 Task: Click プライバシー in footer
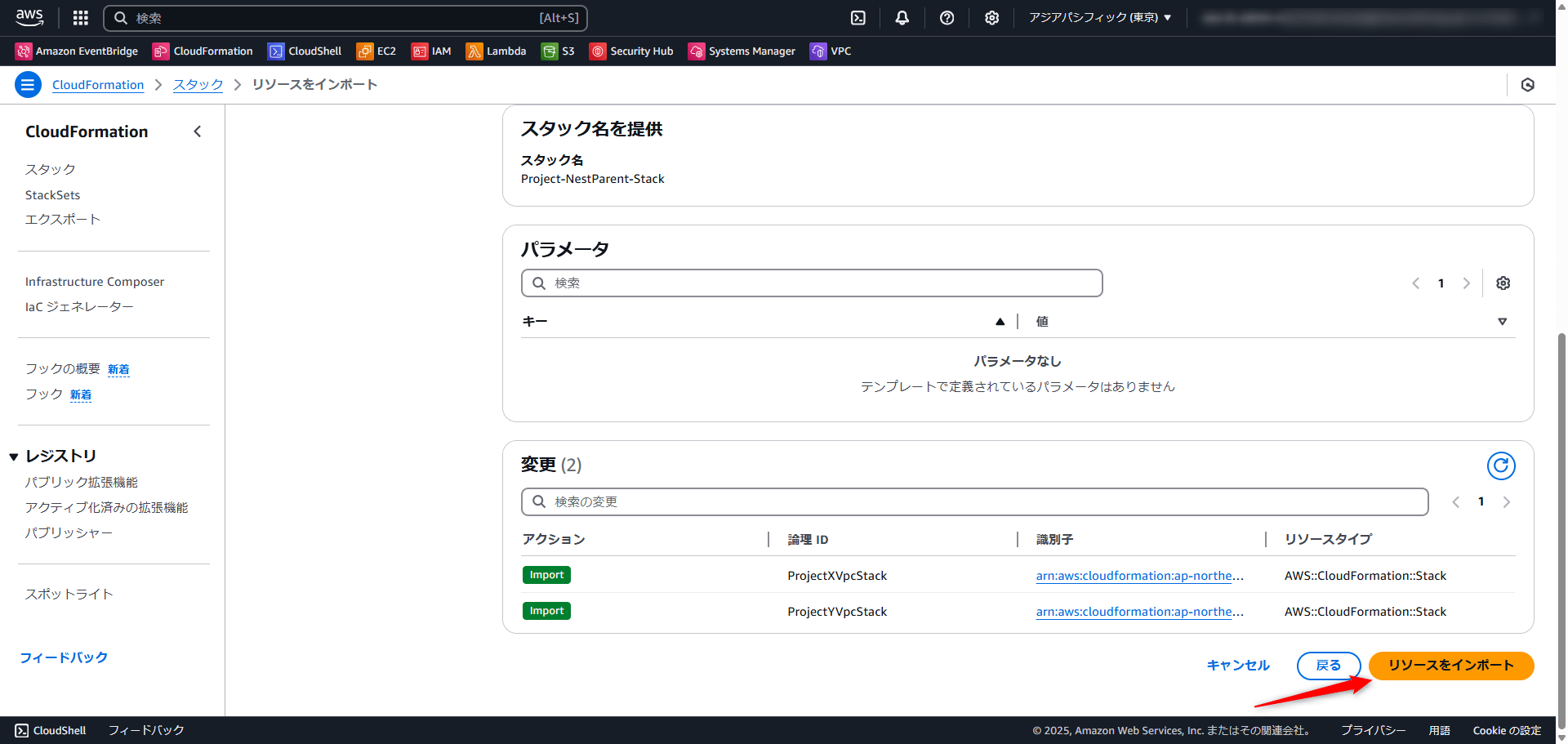pyautogui.click(x=1373, y=730)
